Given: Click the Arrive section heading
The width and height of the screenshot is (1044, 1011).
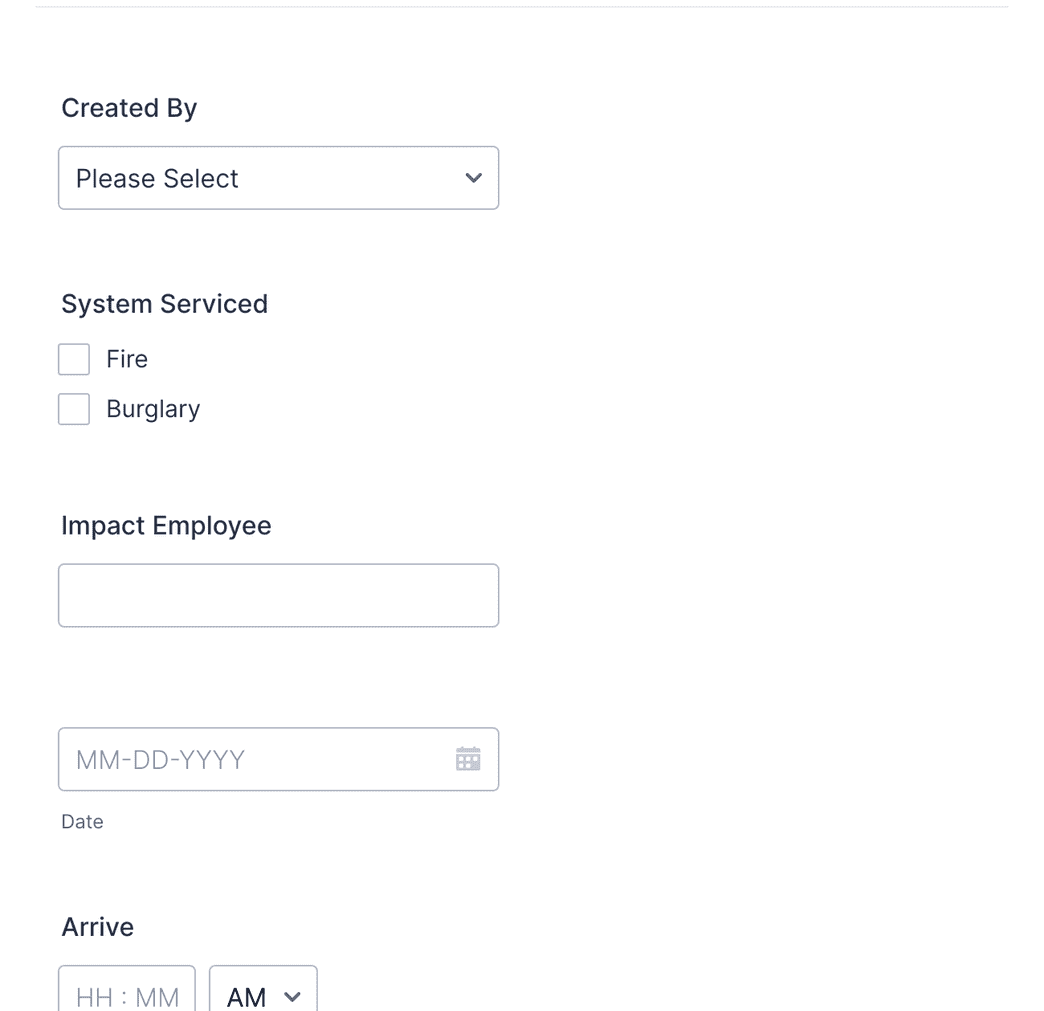Looking at the screenshot, I should [x=97, y=926].
